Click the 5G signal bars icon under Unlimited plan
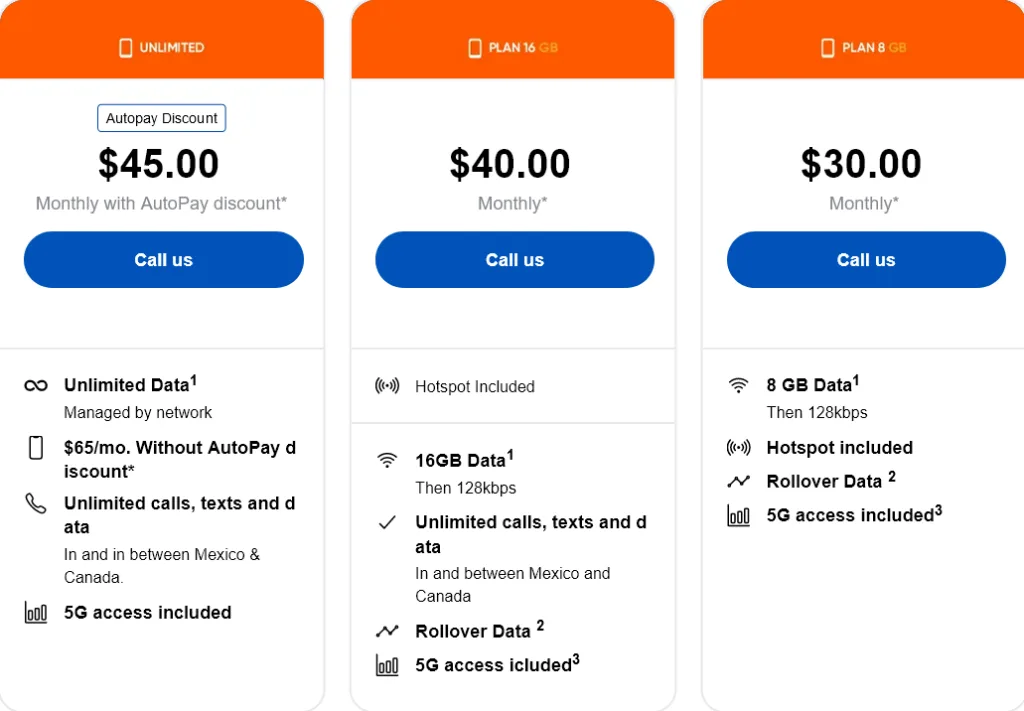 click(35, 612)
